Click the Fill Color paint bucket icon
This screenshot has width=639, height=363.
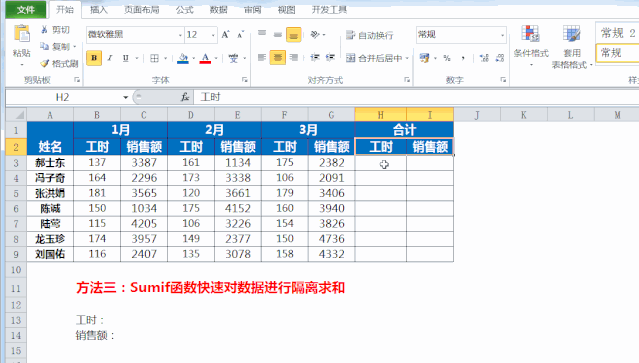[x=183, y=58]
